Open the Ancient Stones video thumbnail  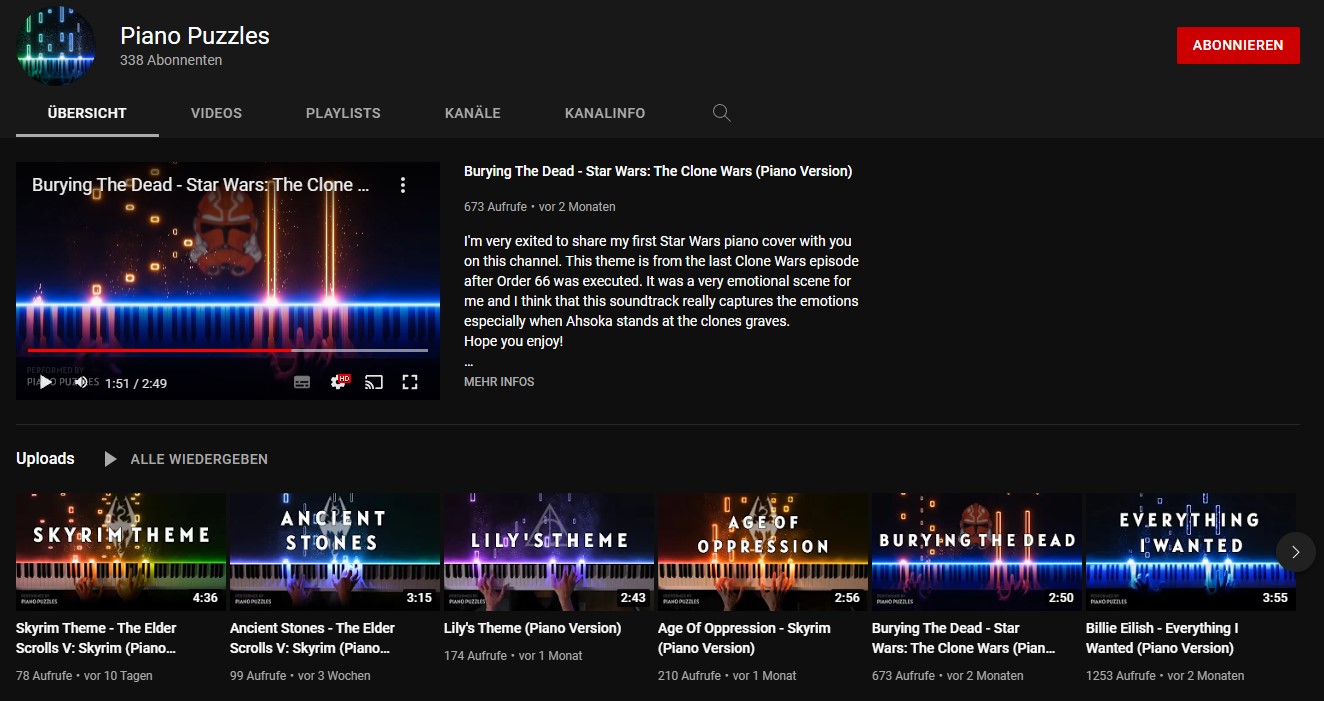(335, 552)
